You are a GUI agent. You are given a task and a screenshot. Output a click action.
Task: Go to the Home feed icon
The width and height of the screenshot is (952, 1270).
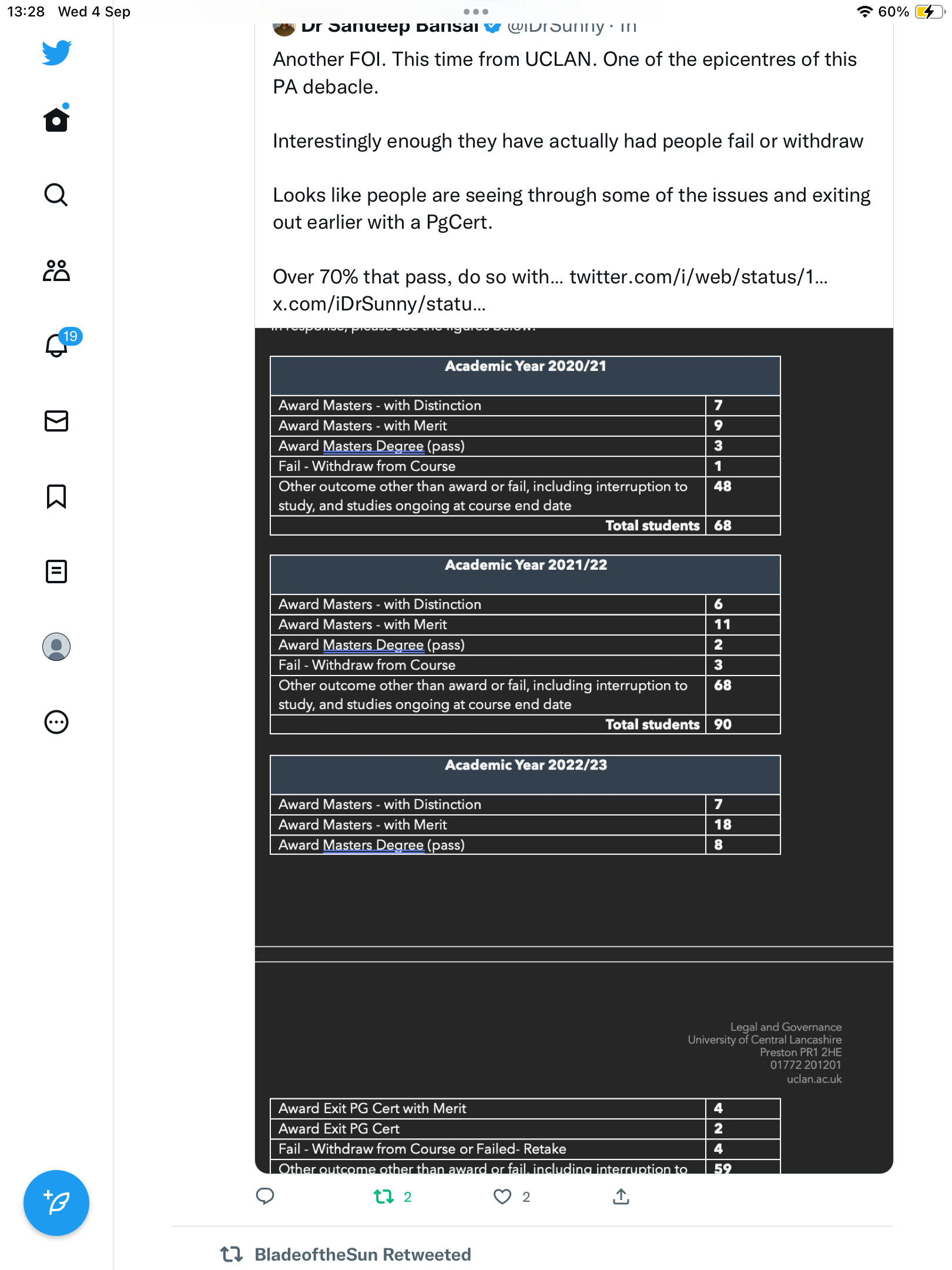pyautogui.click(x=56, y=119)
